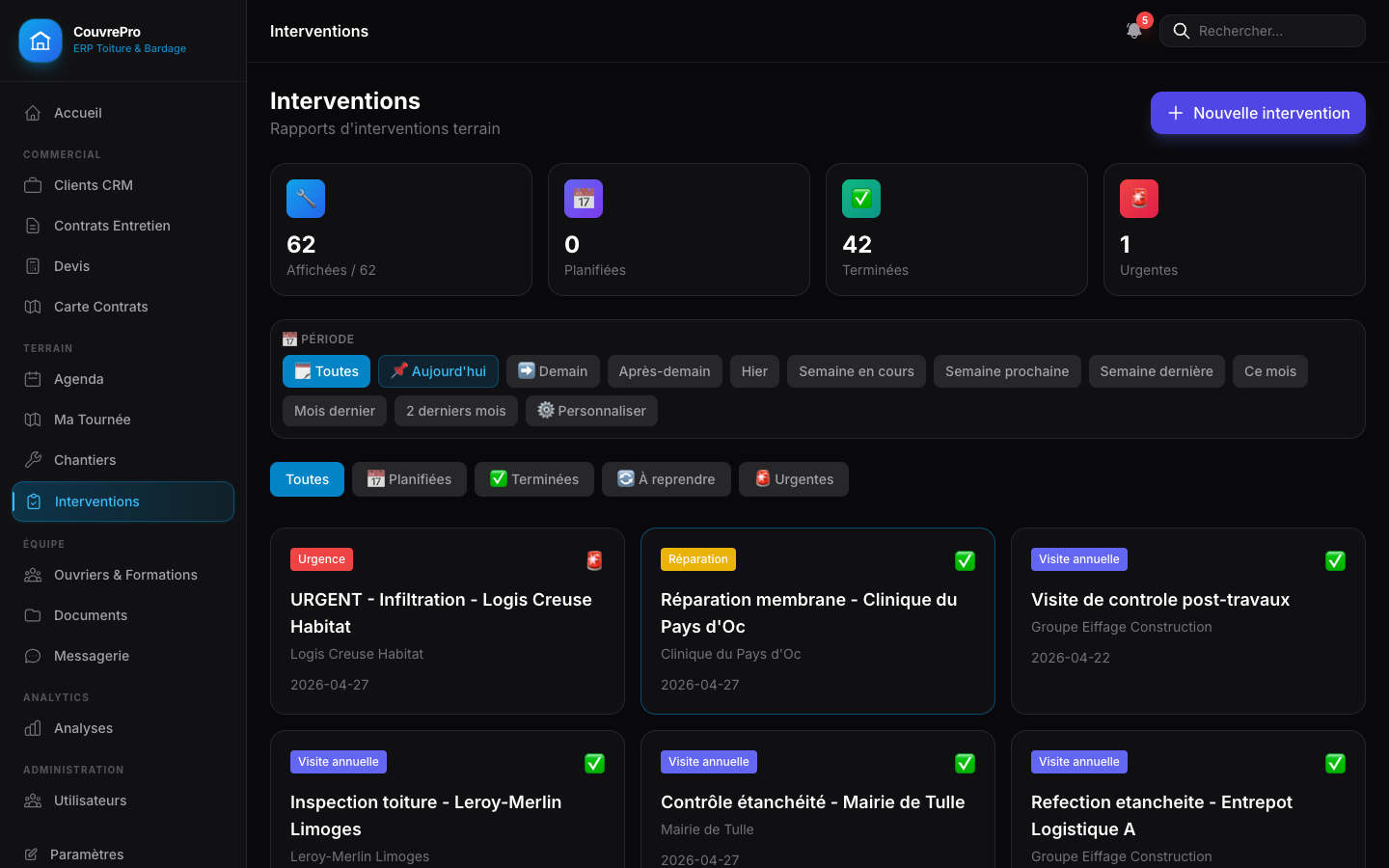Choose Semaine prochaine period
Viewport: 1389px width, 868px height.
pos(1007,371)
